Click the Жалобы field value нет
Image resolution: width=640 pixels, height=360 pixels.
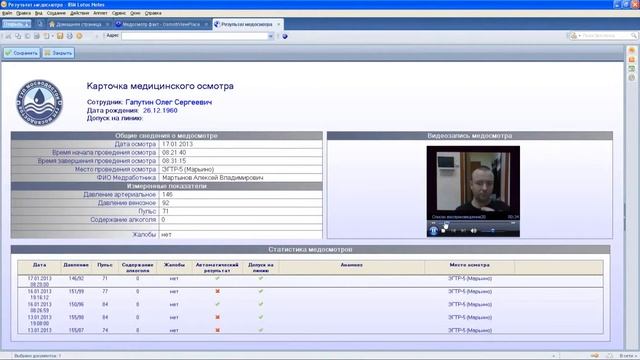click(166, 235)
